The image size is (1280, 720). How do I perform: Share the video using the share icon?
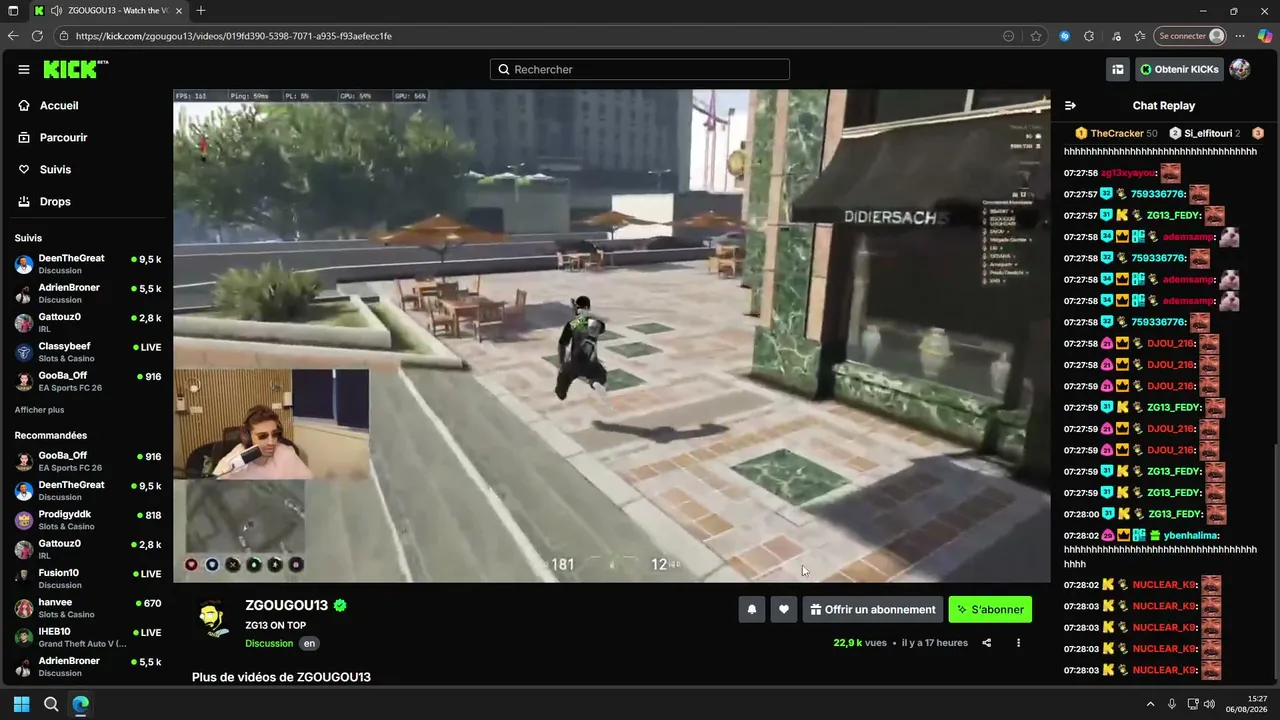(987, 643)
